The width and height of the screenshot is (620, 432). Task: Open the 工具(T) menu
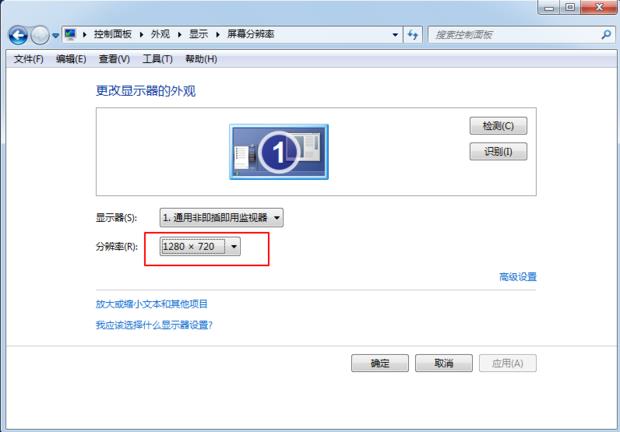[158, 59]
